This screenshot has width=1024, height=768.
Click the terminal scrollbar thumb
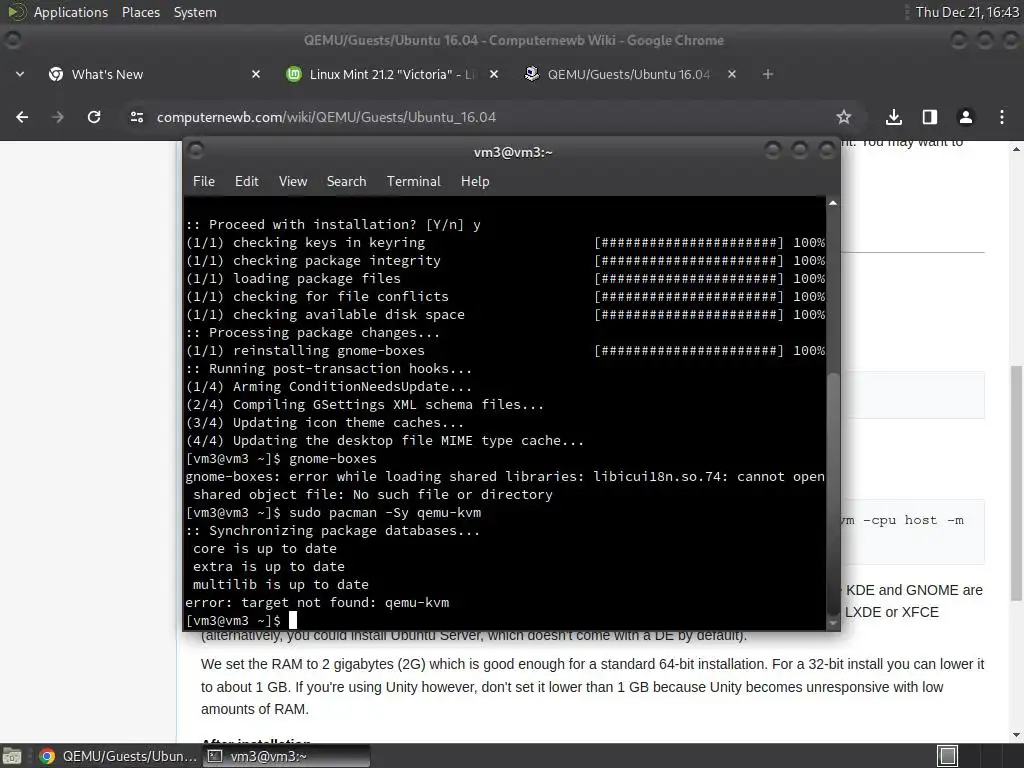coord(833,493)
